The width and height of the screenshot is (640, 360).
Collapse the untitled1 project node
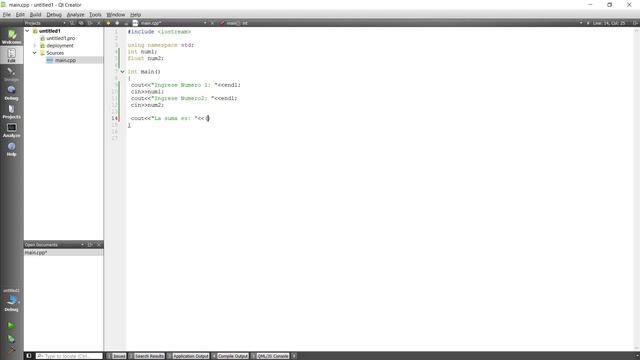pyautogui.click(x=27, y=31)
